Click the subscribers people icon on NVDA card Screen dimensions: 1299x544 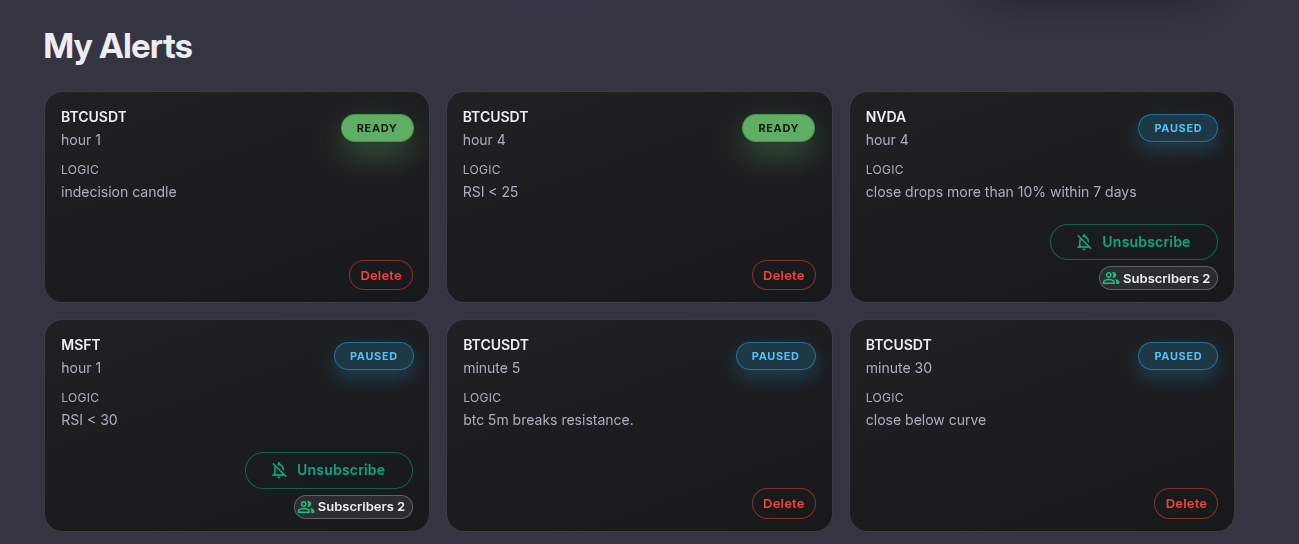1111,278
